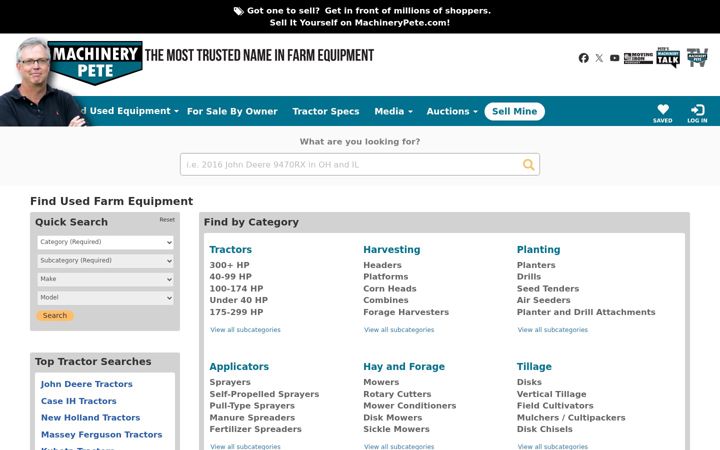Open Mower Conditioners subcategory
This screenshot has width=720, height=450.
click(x=410, y=405)
